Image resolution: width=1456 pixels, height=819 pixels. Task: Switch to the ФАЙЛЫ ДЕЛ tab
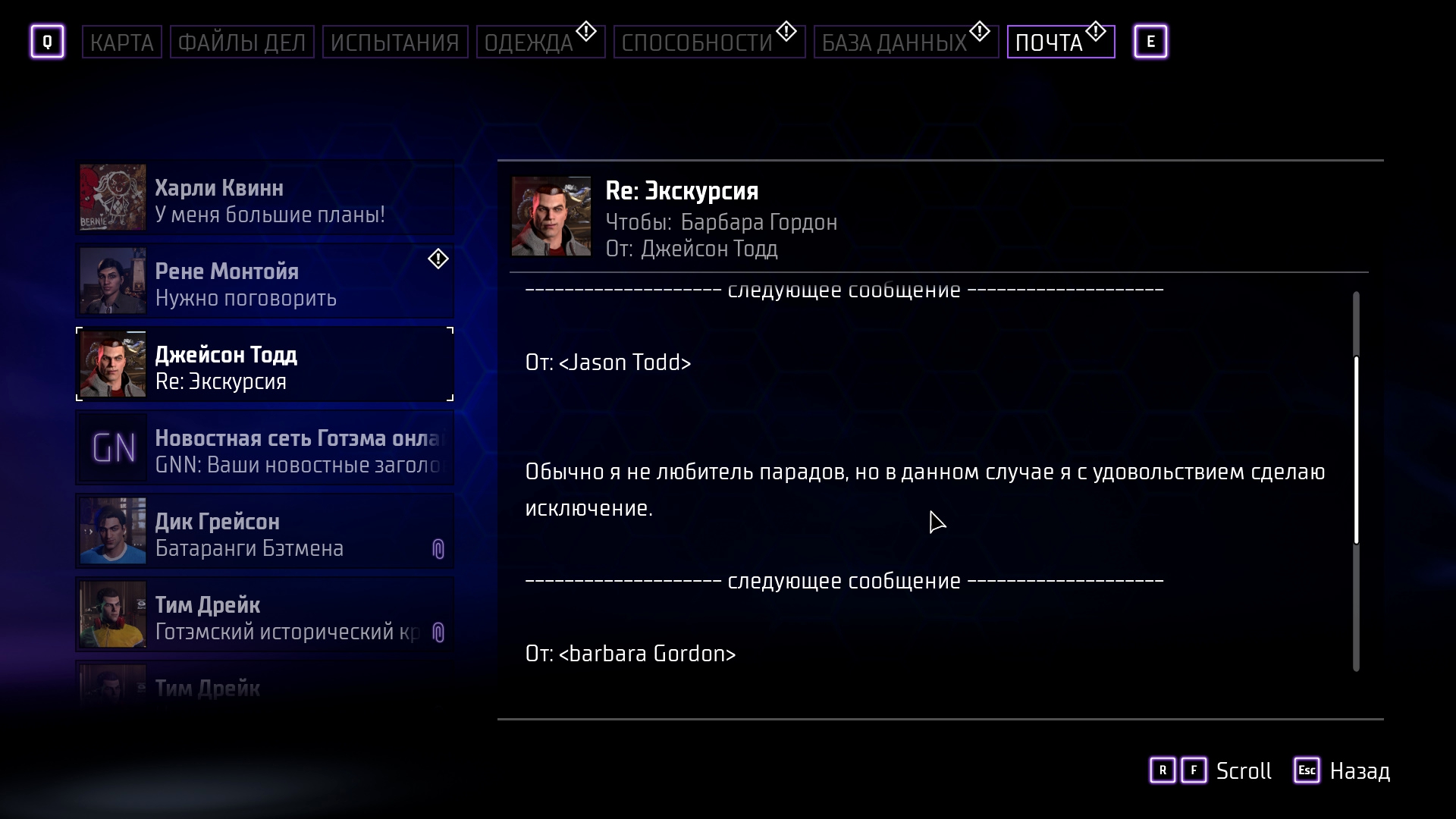pyautogui.click(x=242, y=42)
